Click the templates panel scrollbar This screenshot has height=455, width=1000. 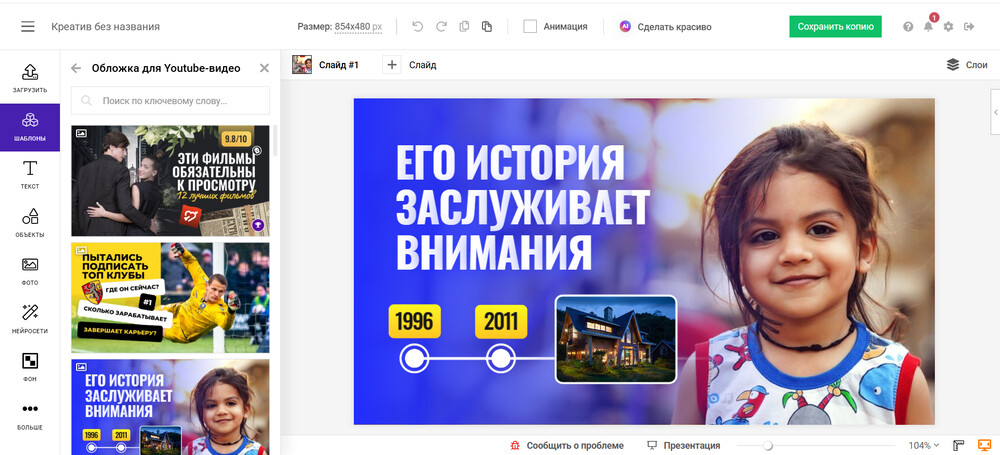click(275, 140)
